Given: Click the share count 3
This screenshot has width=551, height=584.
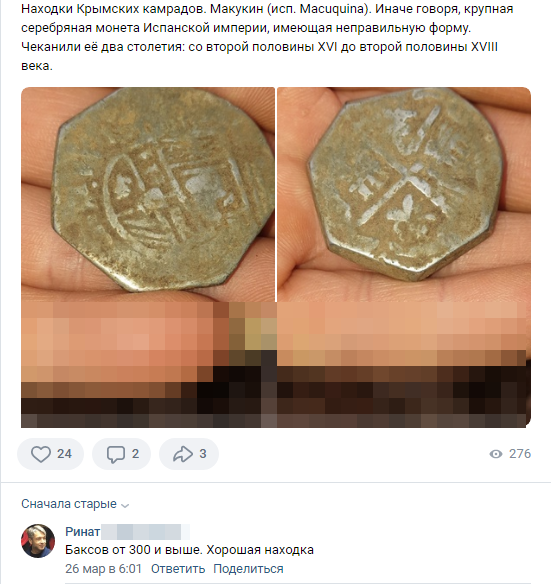Looking at the screenshot, I should [203, 454].
